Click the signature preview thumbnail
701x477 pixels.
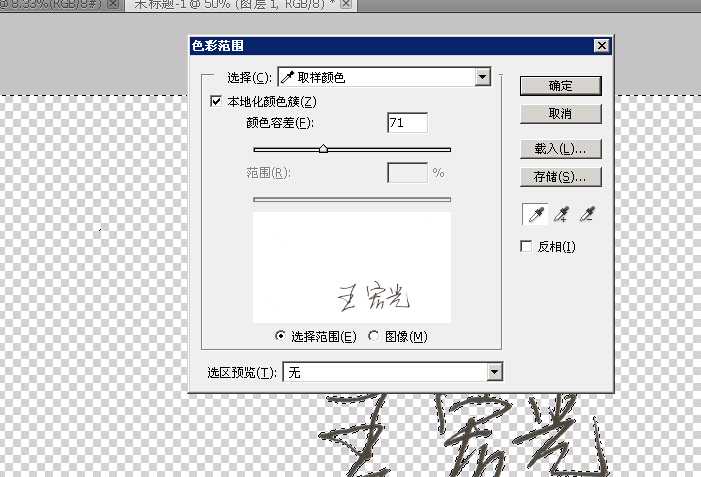pos(352,267)
